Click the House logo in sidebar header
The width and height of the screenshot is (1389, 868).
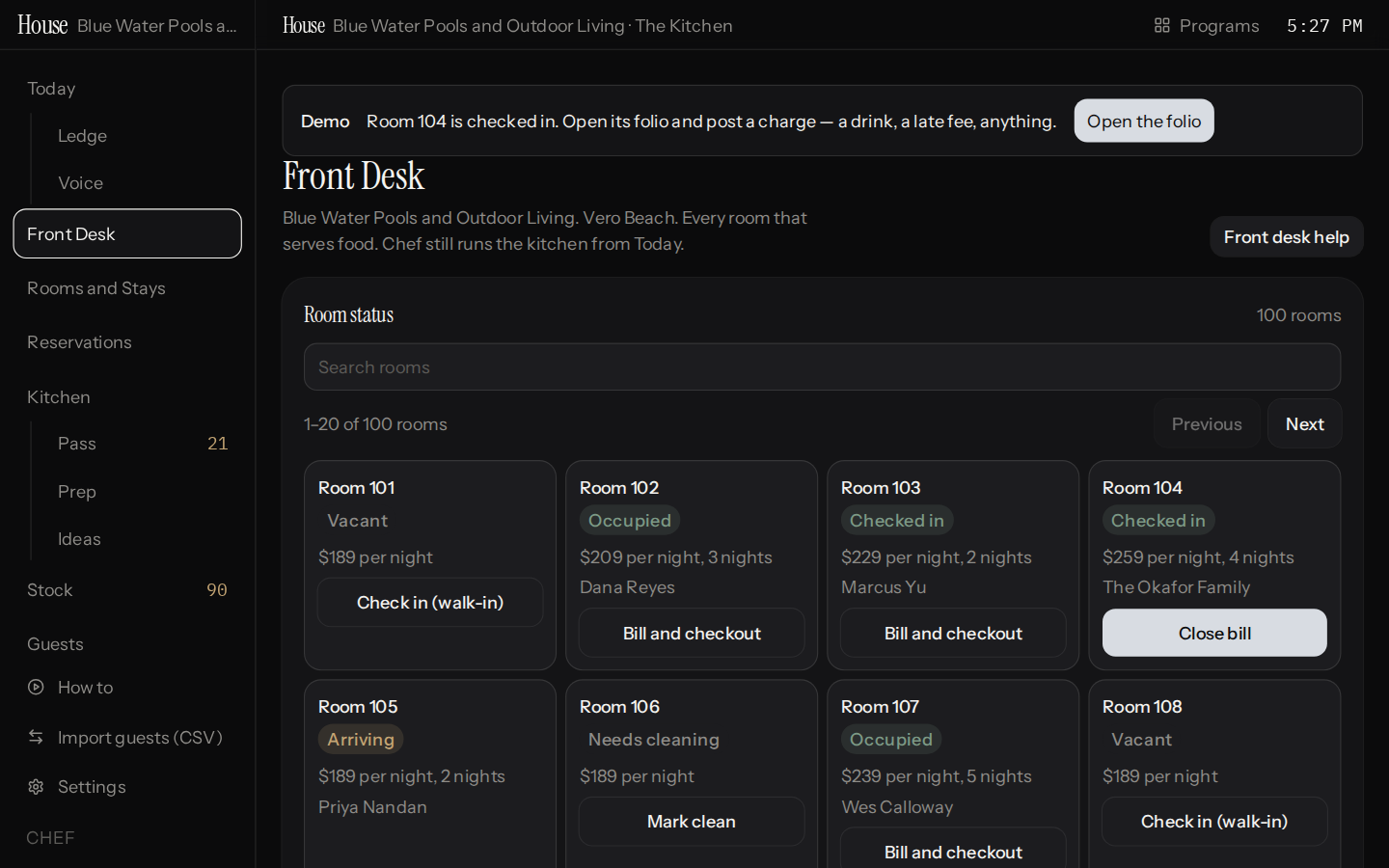coord(42,25)
